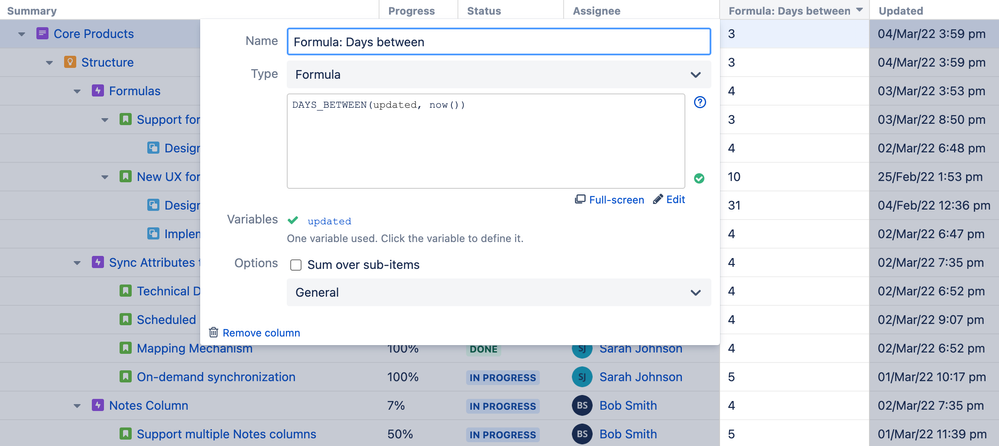
Task: Click the 50% progress in Support multiple Notes row
Action: tap(399, 435)
